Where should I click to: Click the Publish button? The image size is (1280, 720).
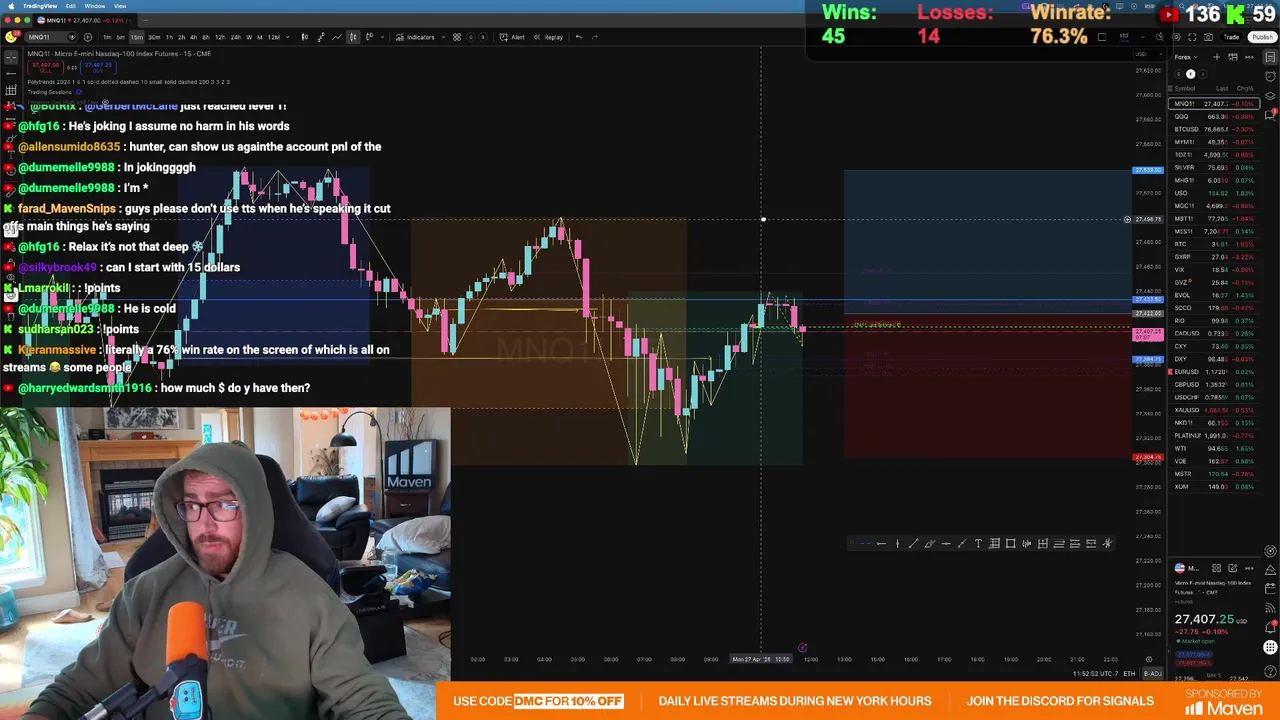[1263, 37]
